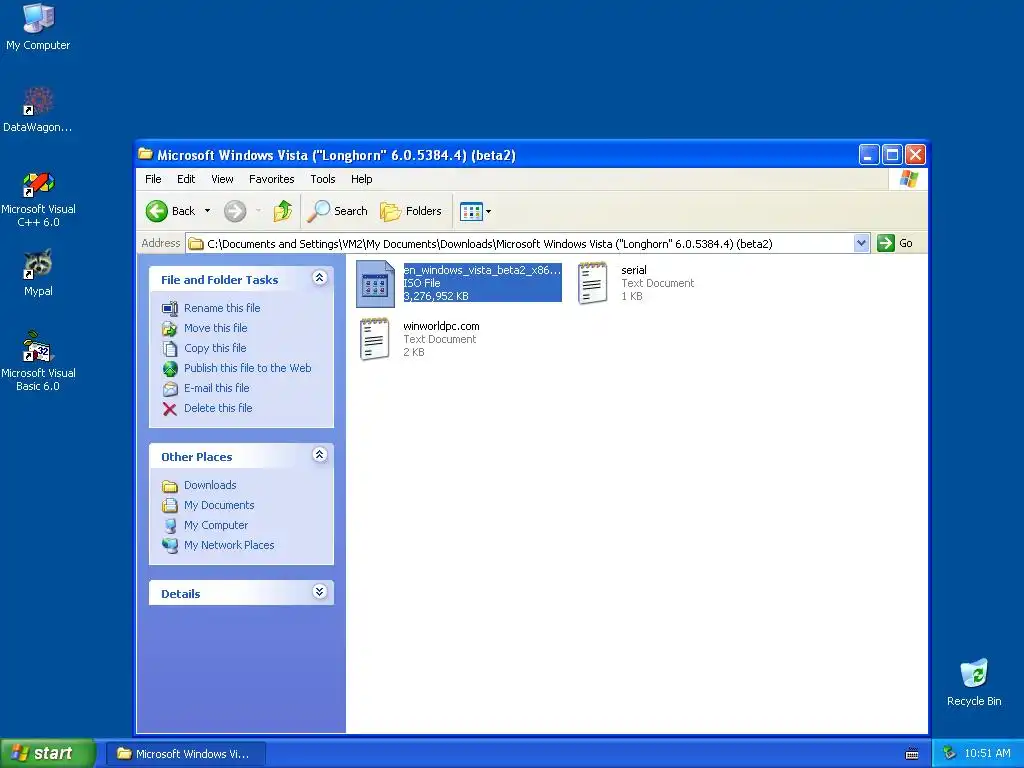This screenshot has height=768, width=1024.
Task: Expand the Details panel
Action: 319,592
